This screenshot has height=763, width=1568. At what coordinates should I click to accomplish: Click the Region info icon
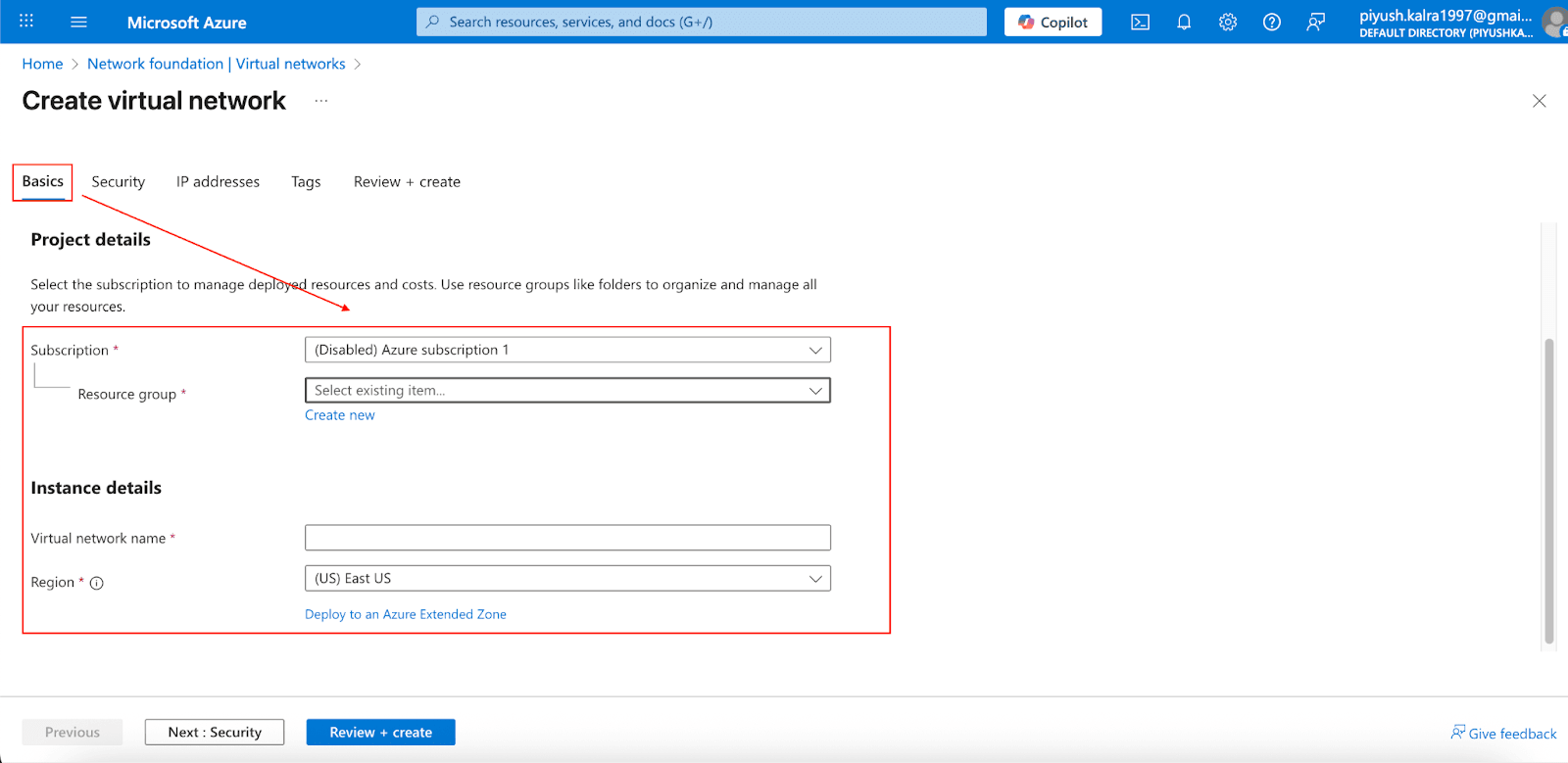(97, 583)
